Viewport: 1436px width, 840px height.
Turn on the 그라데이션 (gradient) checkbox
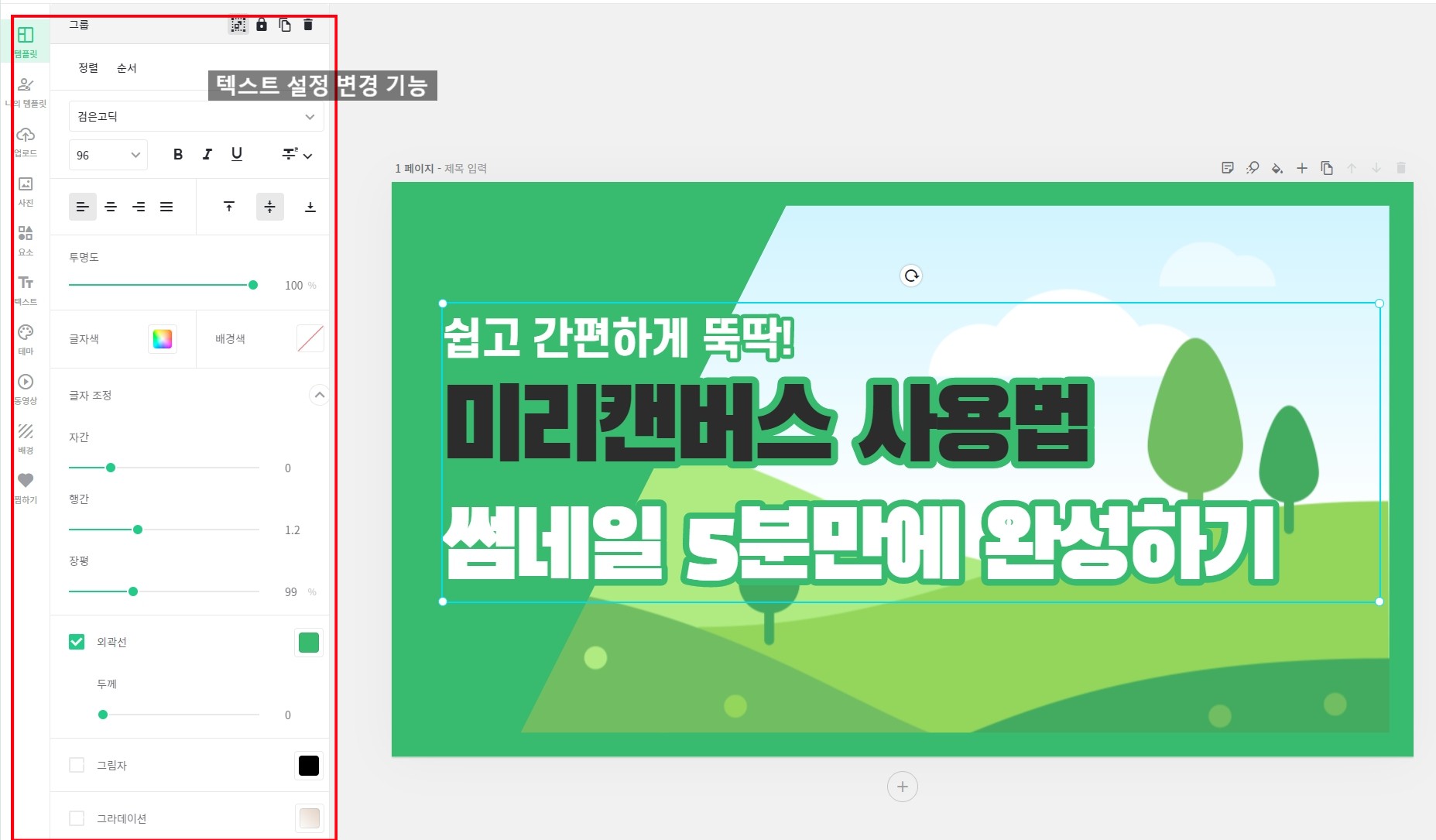click(76, 818)
